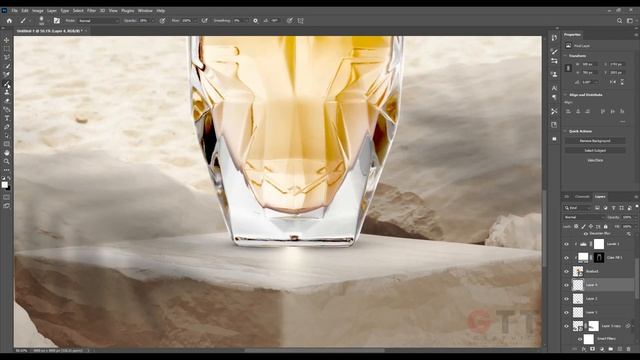Click the rotation angle input field

(x=589, y=82)
